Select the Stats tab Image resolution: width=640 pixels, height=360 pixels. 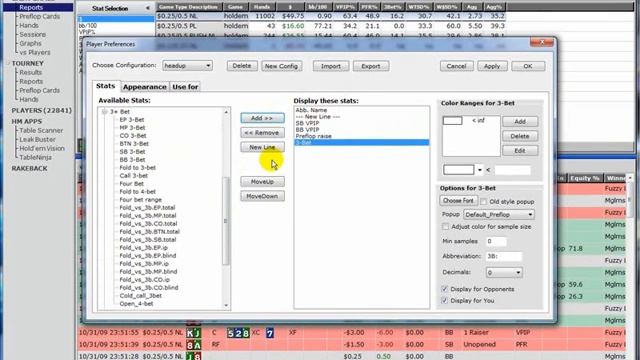click(106, 86)
